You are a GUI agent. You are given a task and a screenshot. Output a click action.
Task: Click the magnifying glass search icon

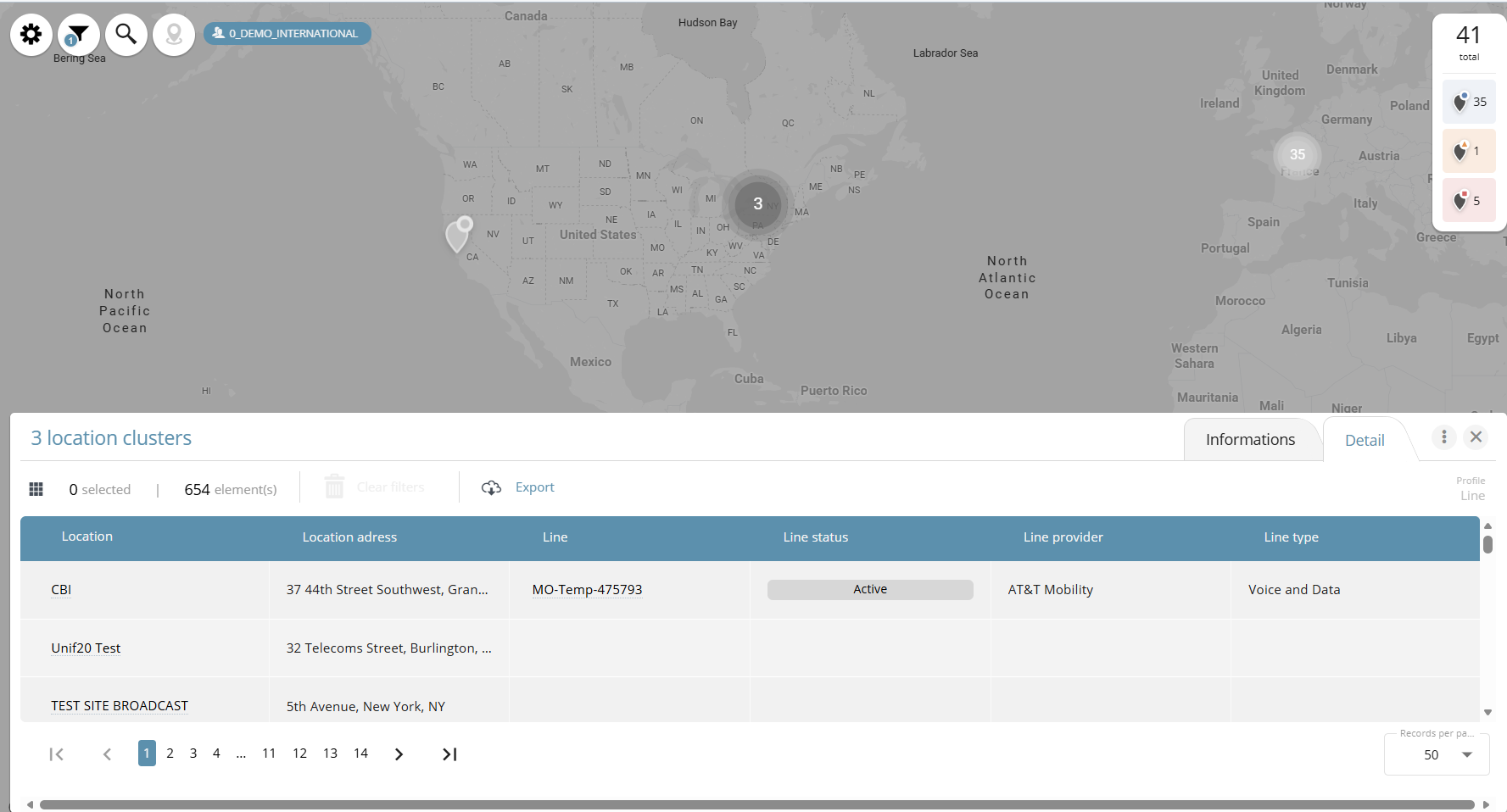click(x=126, y=35)
